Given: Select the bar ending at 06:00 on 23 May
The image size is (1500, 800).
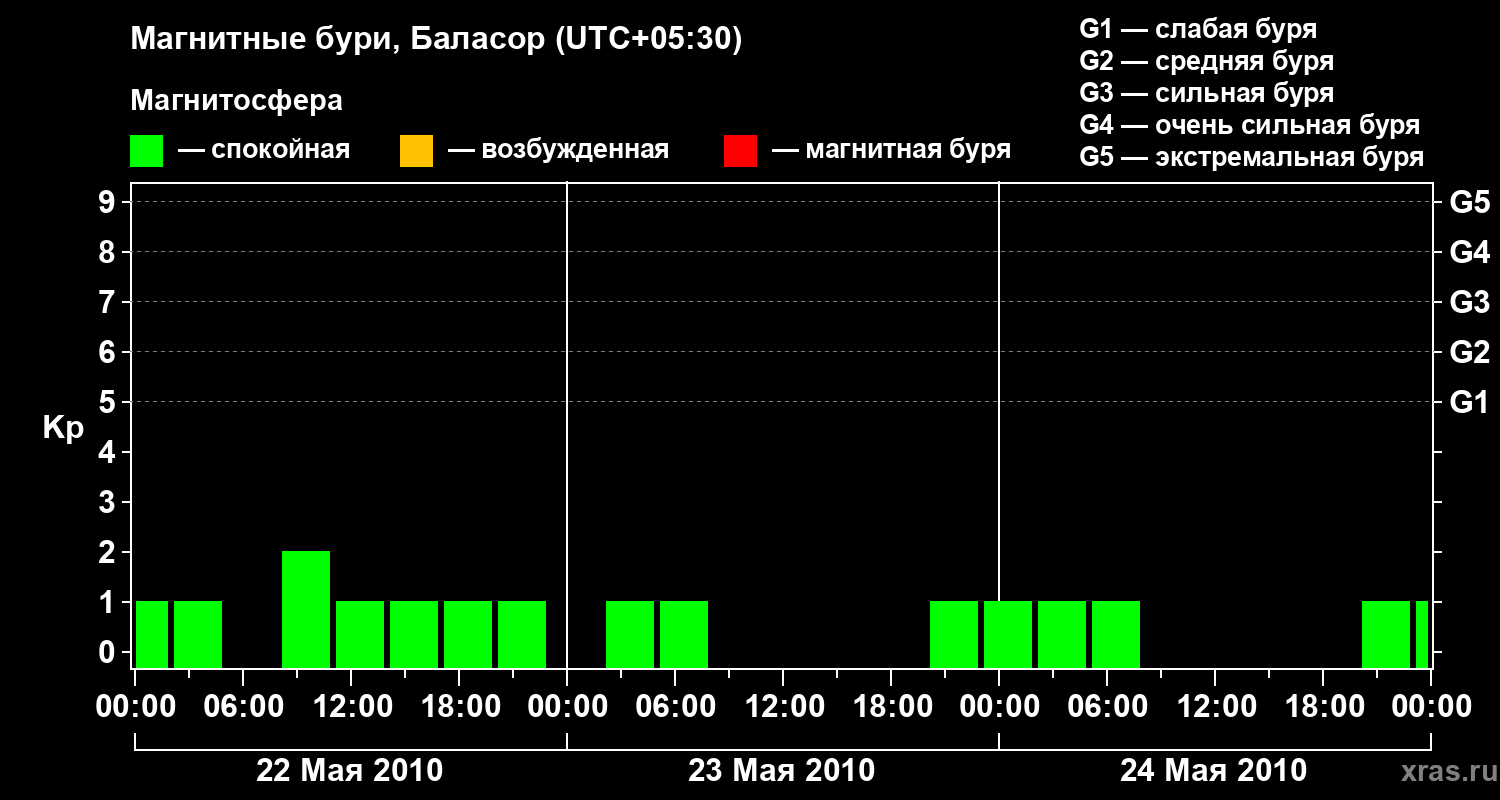Looking at the screenshot, I should coord(630,634).
